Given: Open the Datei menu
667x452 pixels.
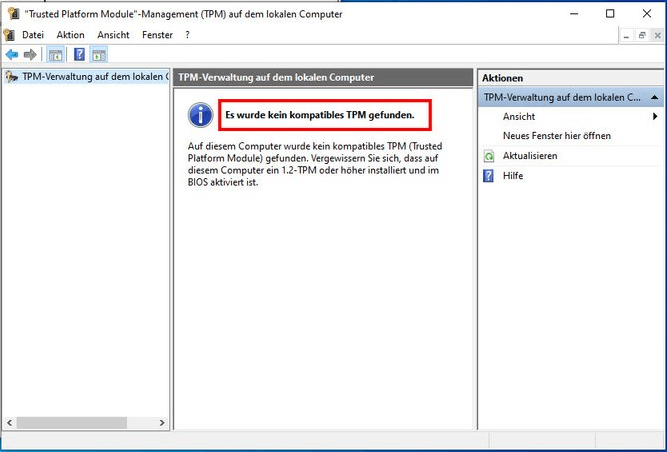Looking at the screenshot, I should pos(33,35).
